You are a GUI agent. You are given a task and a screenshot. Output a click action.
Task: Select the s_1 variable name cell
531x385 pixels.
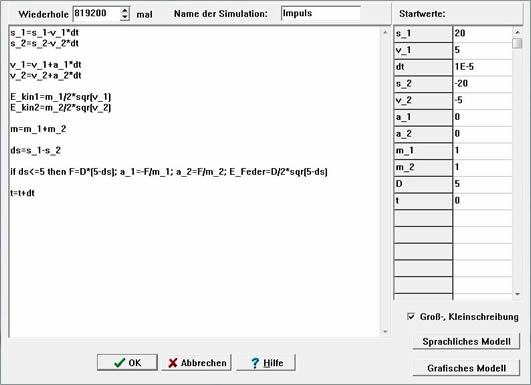(x=423, y=34)
